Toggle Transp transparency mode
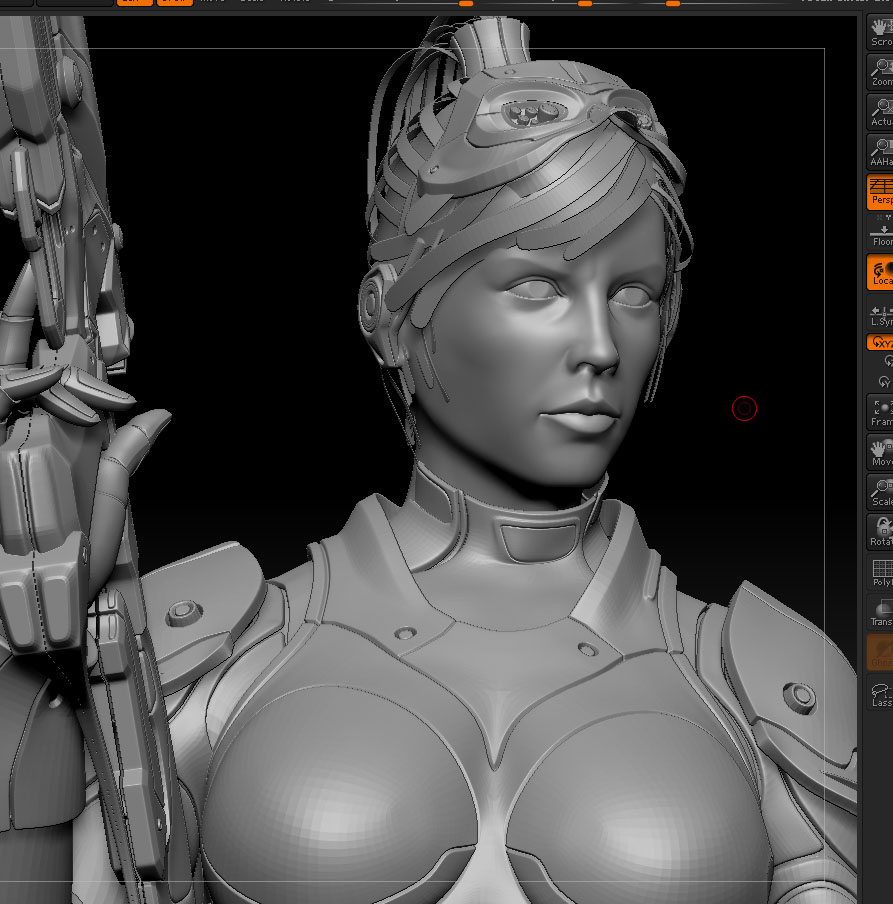Screen dimensions: 893x904 coord(880,612)
